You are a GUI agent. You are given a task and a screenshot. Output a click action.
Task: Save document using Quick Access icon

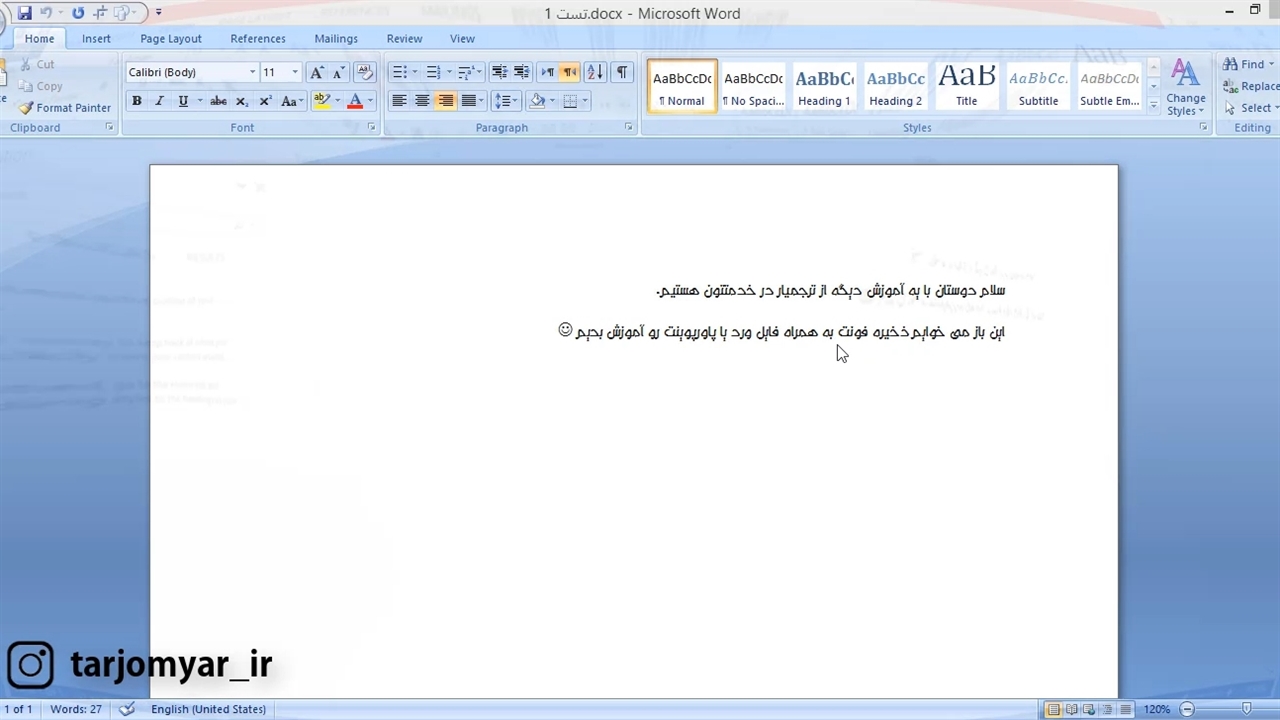[x=25, y=13]
